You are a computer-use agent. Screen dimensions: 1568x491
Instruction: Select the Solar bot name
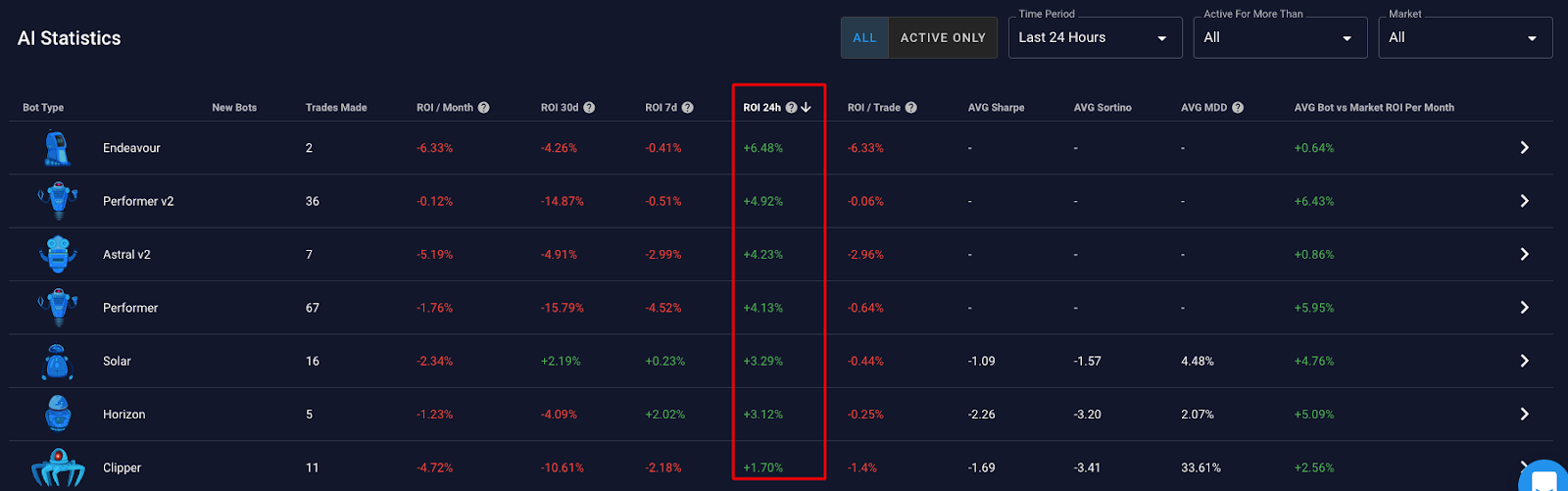pyautogui.click(x=117, y=361)
